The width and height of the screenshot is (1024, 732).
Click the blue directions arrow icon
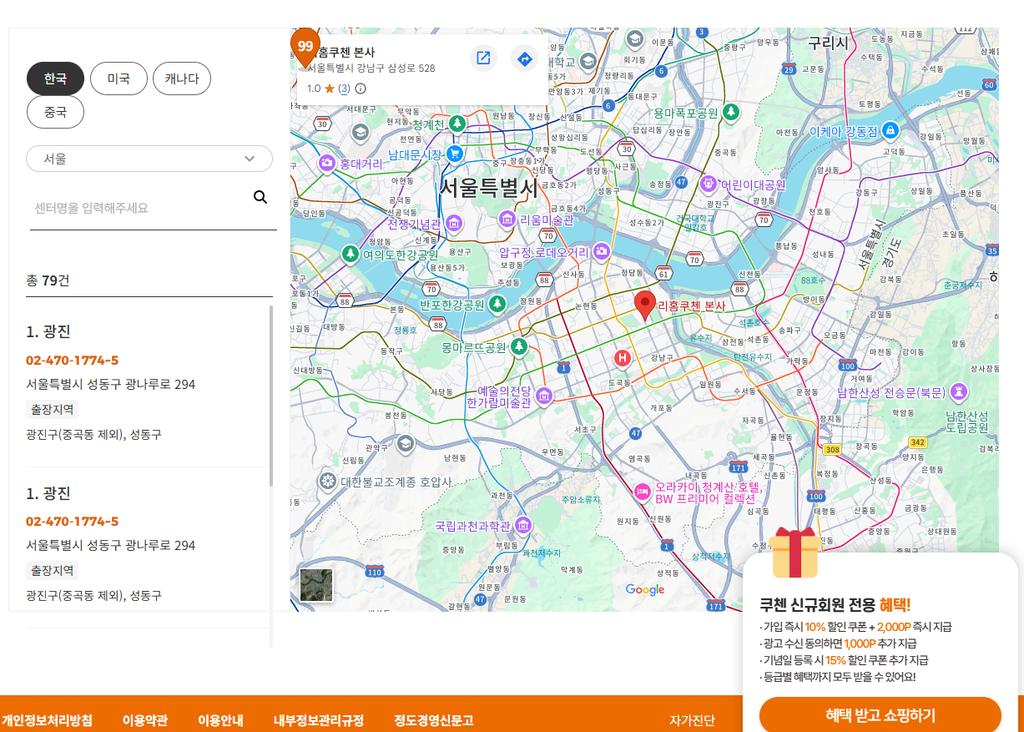point(524,59)
